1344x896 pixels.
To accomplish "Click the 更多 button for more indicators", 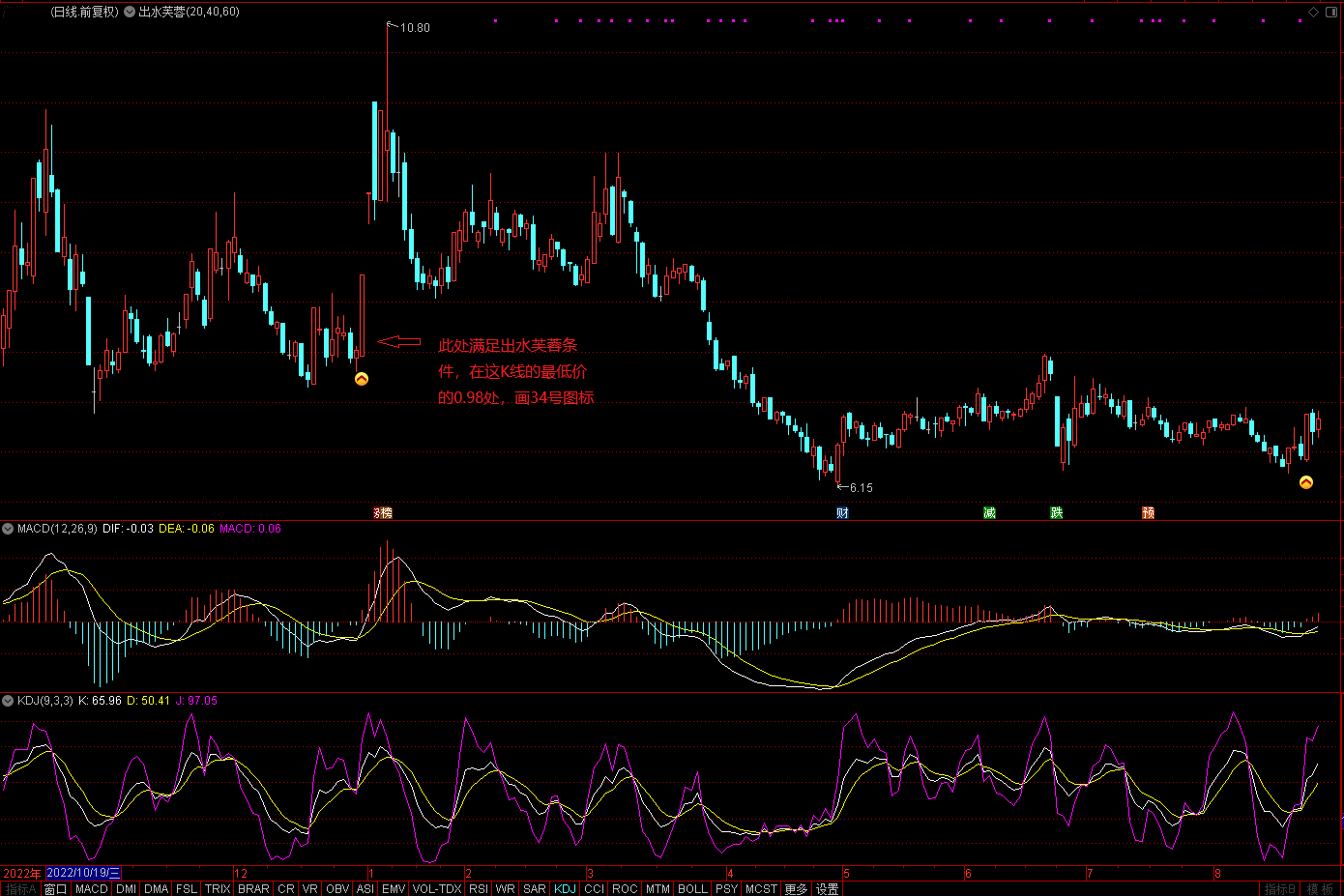I will (x=795, y=888).
